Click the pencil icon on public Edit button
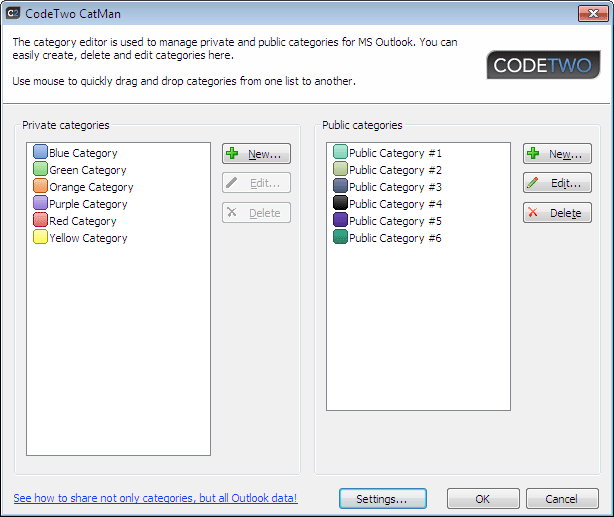The width and height of the screenshot is (614, 517). pyautogui.click(x=533, y=184)
